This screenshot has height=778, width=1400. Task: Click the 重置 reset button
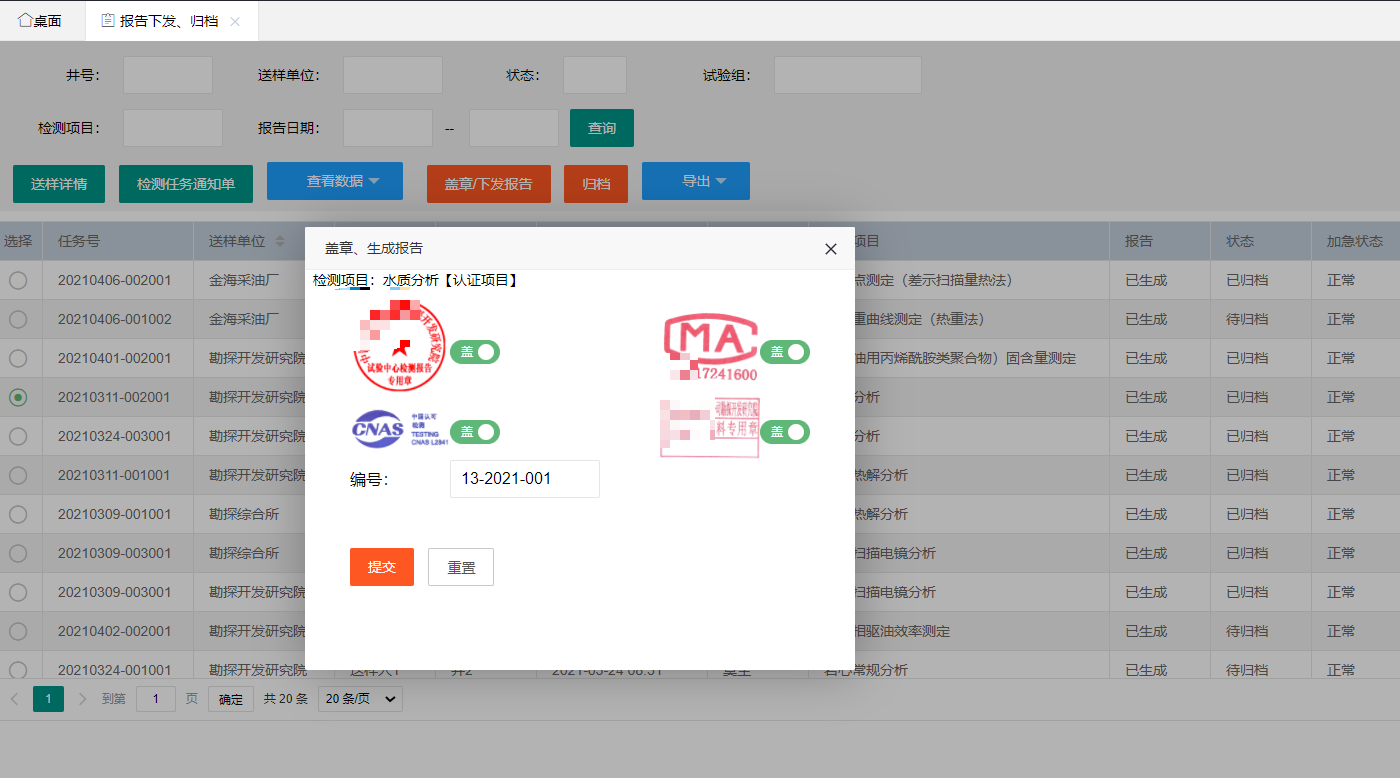[460, 567]
